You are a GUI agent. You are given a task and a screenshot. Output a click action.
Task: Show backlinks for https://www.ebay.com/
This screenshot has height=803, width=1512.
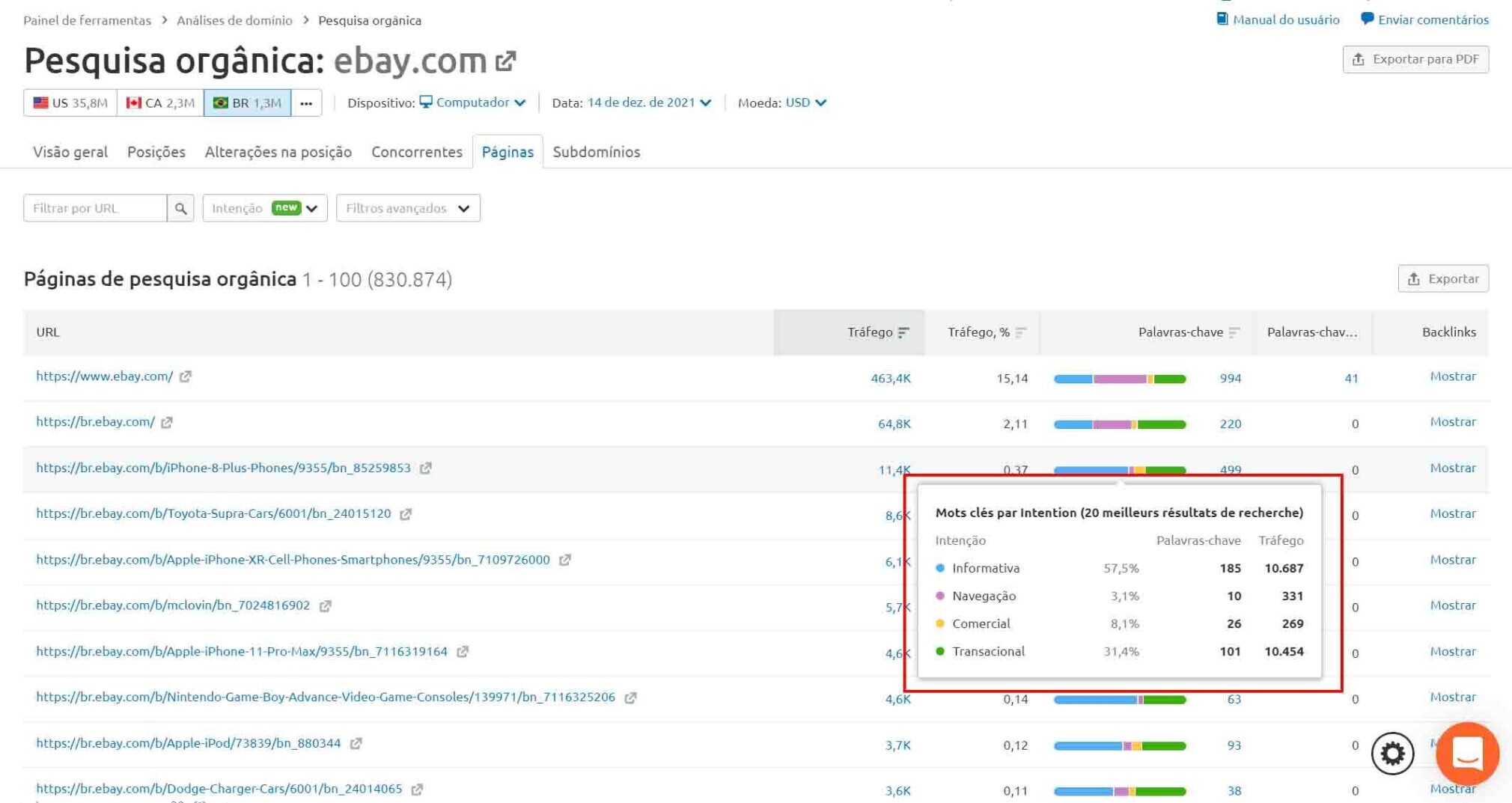click(1452, 376)
